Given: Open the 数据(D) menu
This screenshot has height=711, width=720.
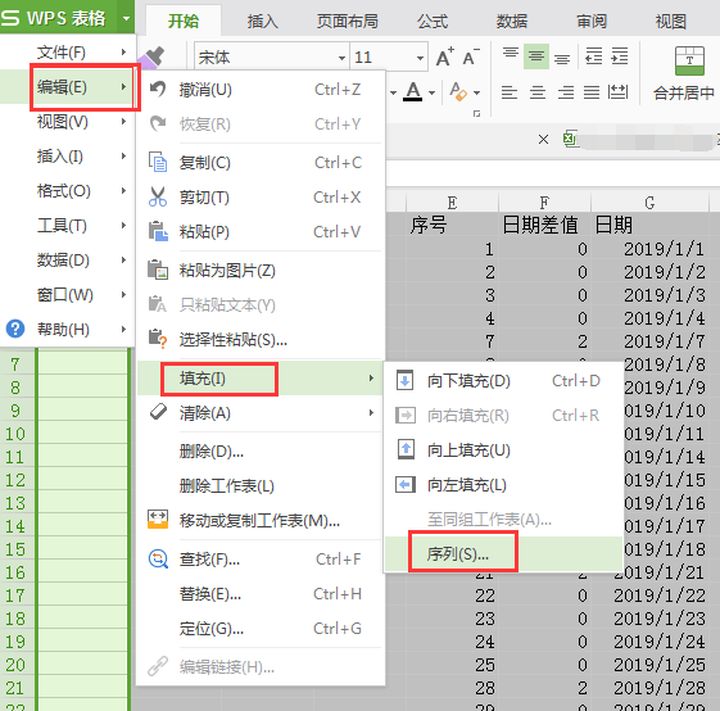Looking at the screenshot, I should (x=68, y=260).
